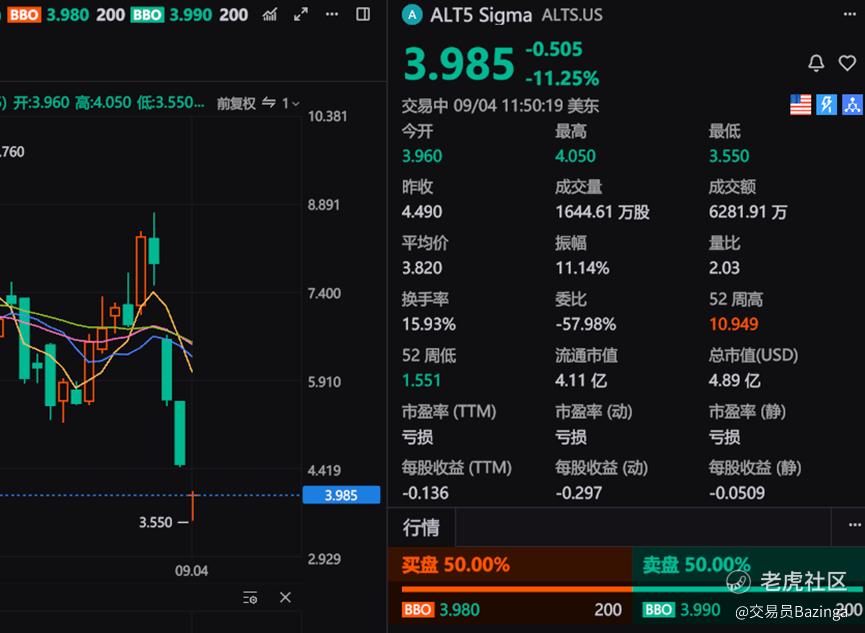Click the US flag market icon
This screenshot has height=633, width=865.
800,104
